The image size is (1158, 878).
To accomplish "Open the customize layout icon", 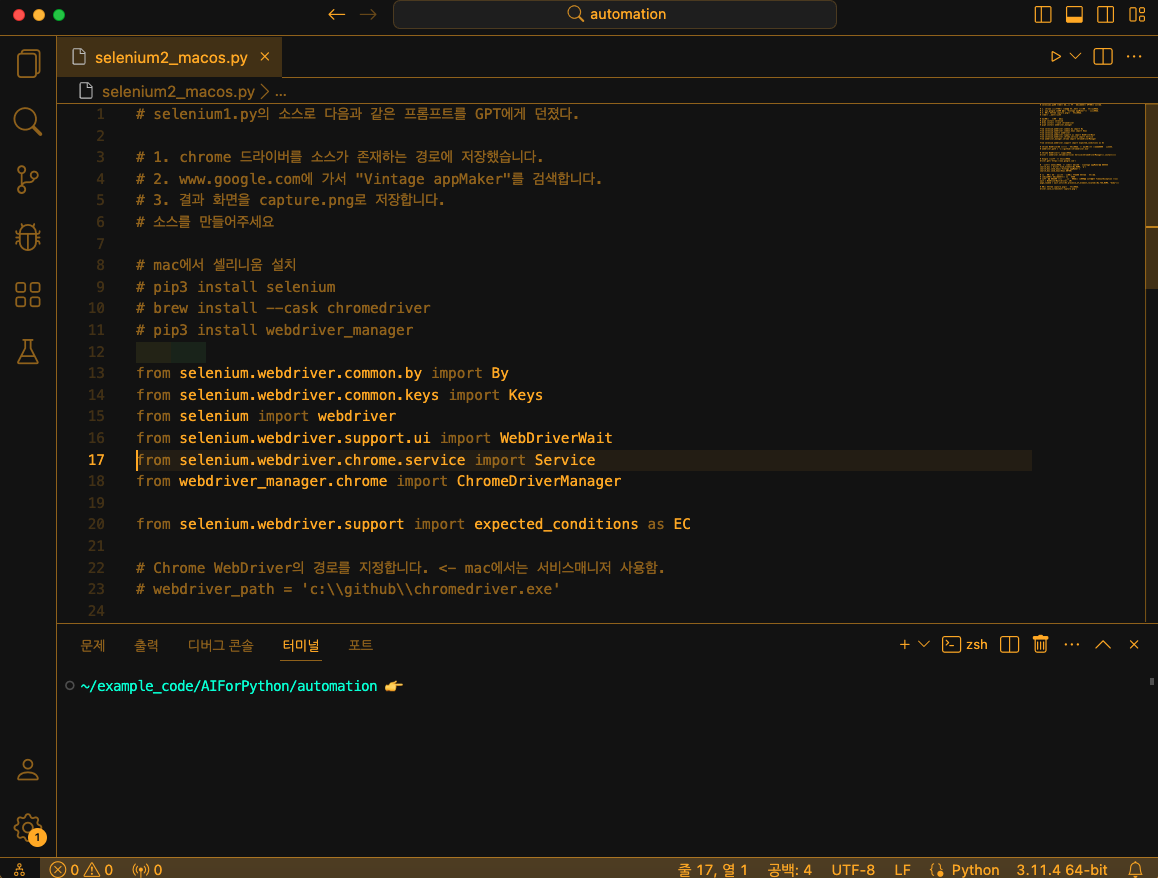I will [x=1137, y=14].
